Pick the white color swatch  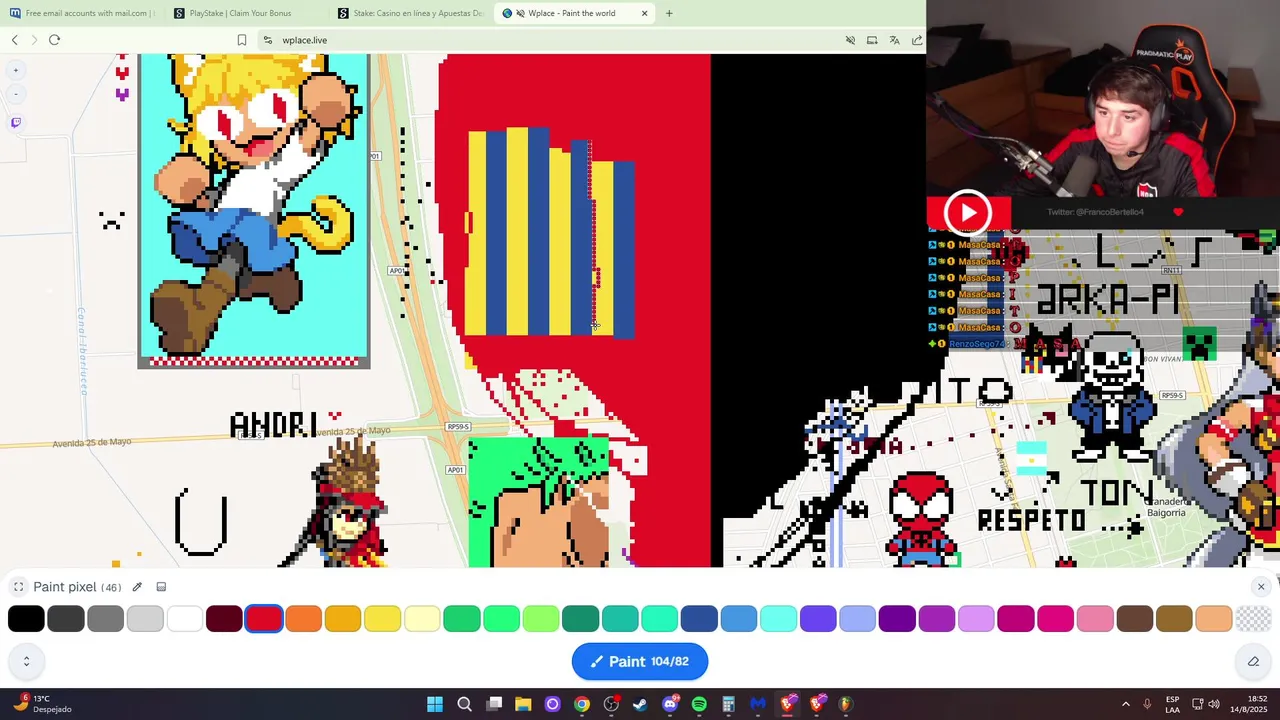point(185,619)
